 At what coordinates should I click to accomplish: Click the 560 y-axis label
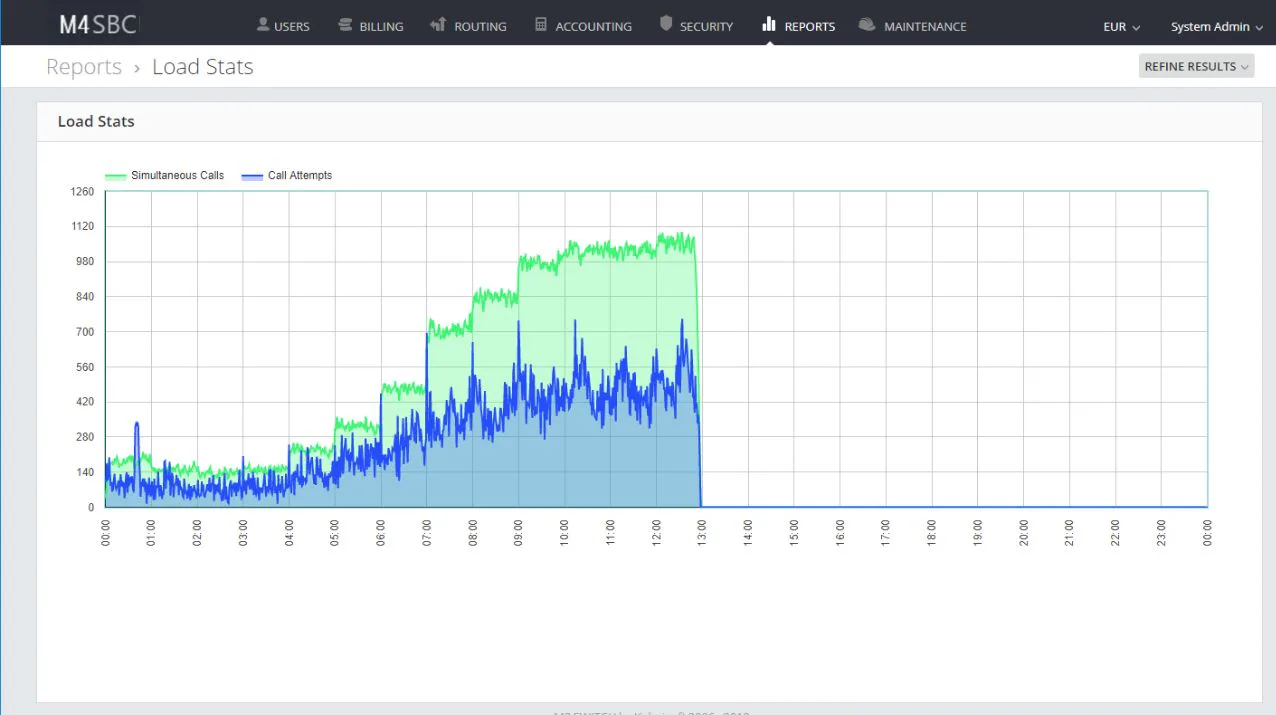(84, 367)
